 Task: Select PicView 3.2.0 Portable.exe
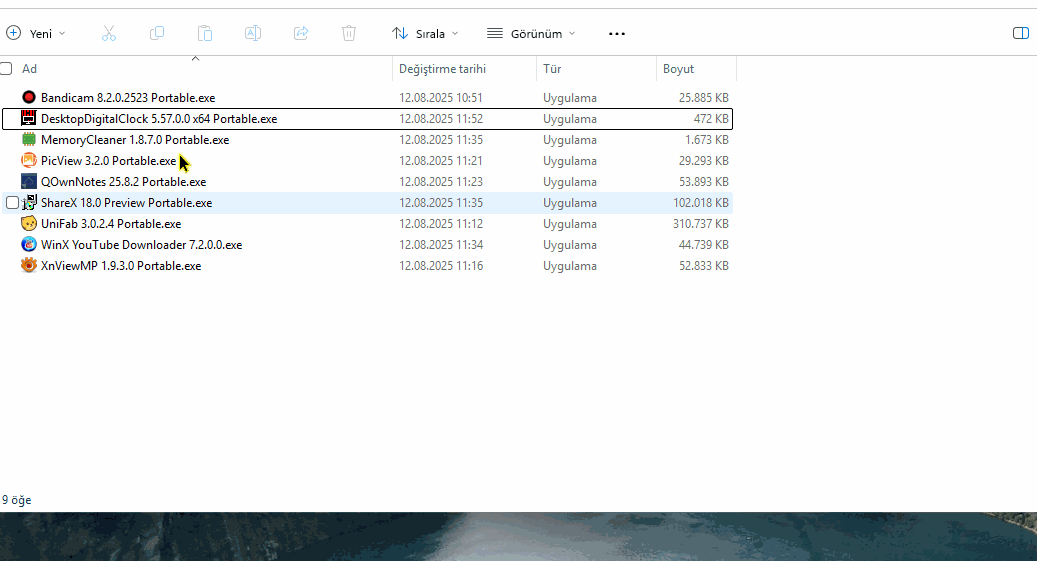pyautogui.click(x=108, y=161)
